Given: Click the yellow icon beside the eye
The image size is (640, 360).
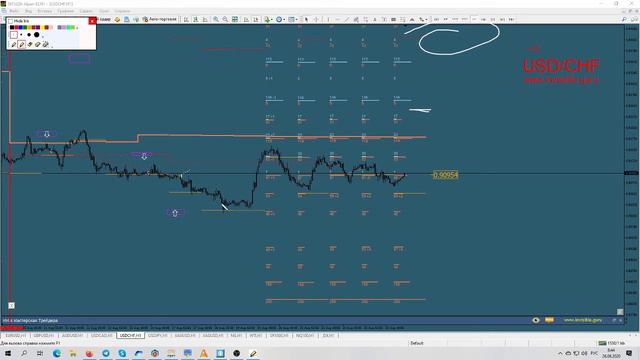Looking at the screenshot, I should [x=549, y=320].
